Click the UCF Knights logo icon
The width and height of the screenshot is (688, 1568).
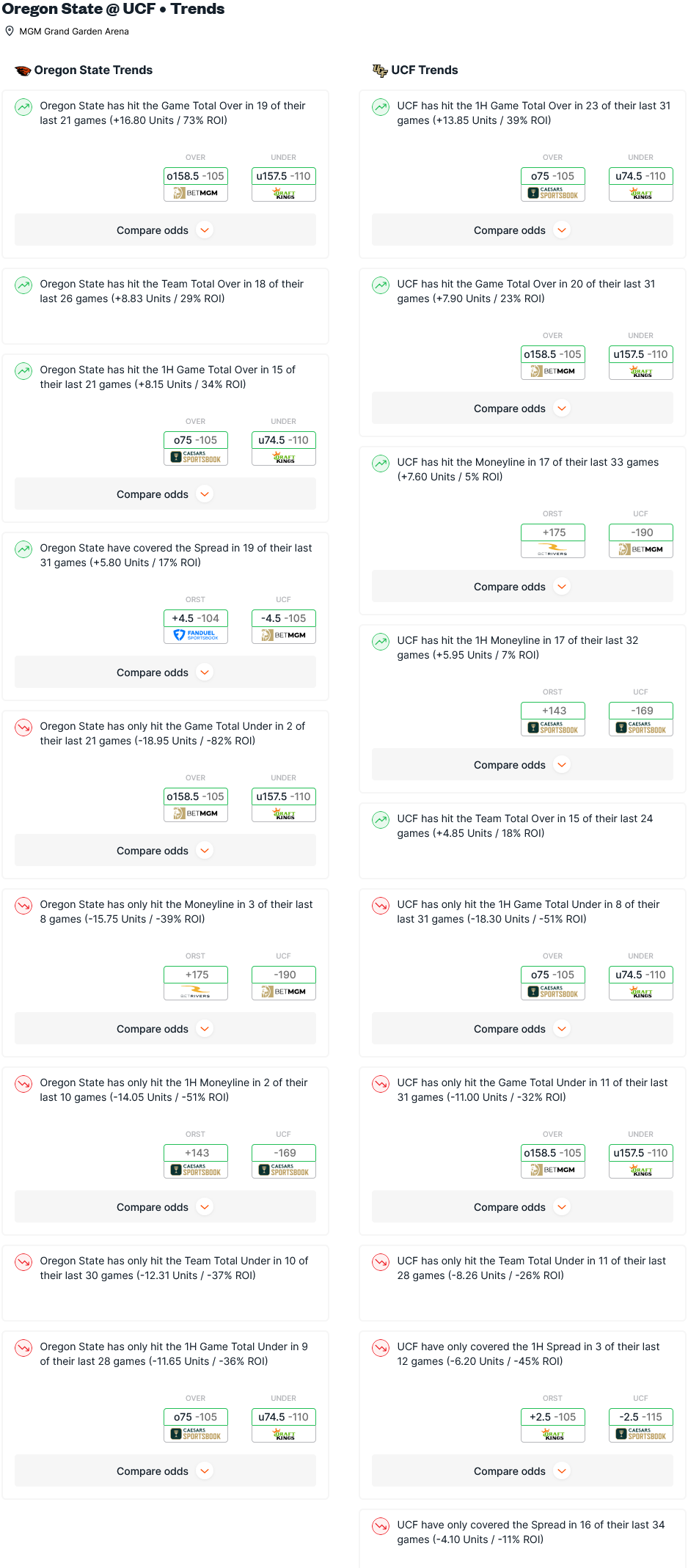pos(380,70)
